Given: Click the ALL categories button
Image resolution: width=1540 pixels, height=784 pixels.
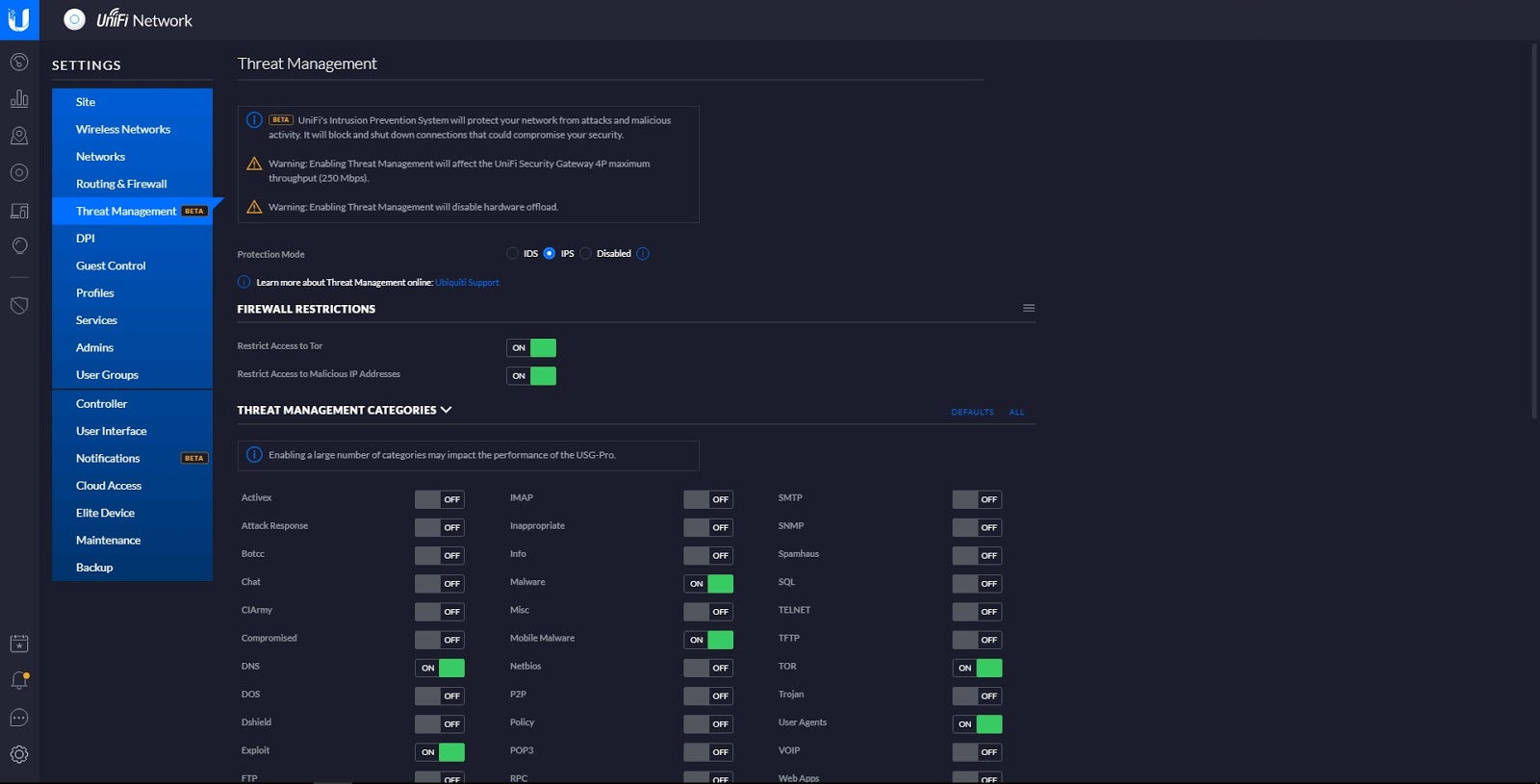Looking at the screenshot, I should pos(1016,412).
